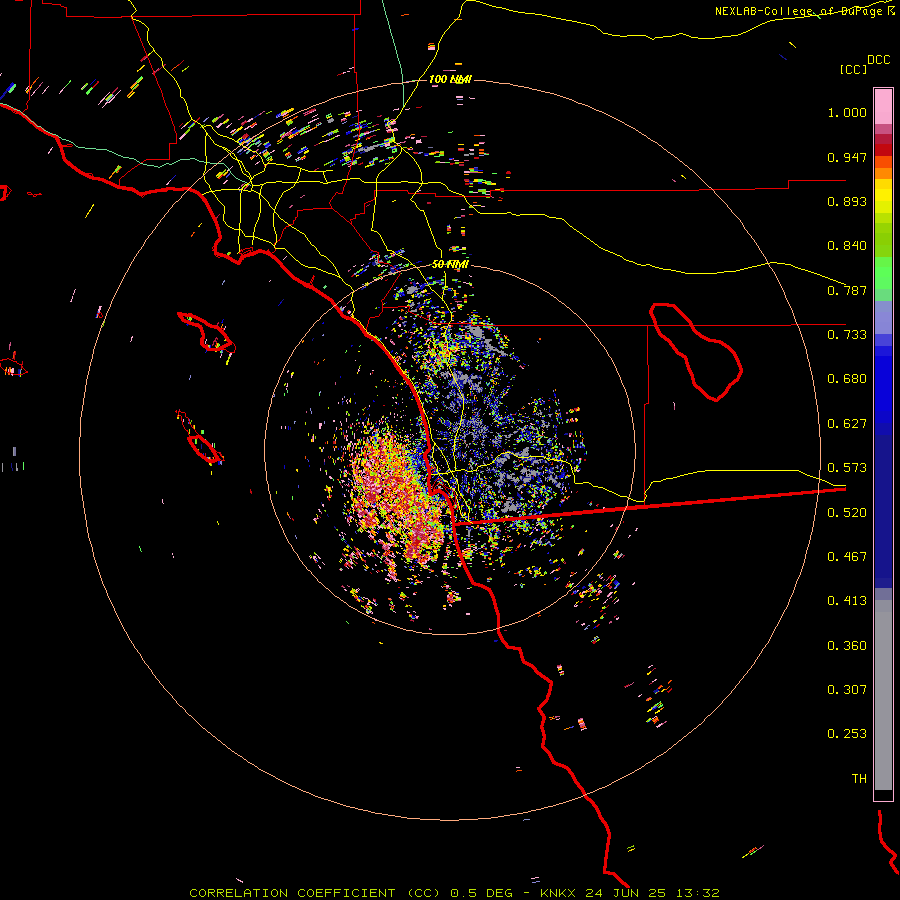
Task: Click the bright green segment of the color bar
Action: coord(883,273)
